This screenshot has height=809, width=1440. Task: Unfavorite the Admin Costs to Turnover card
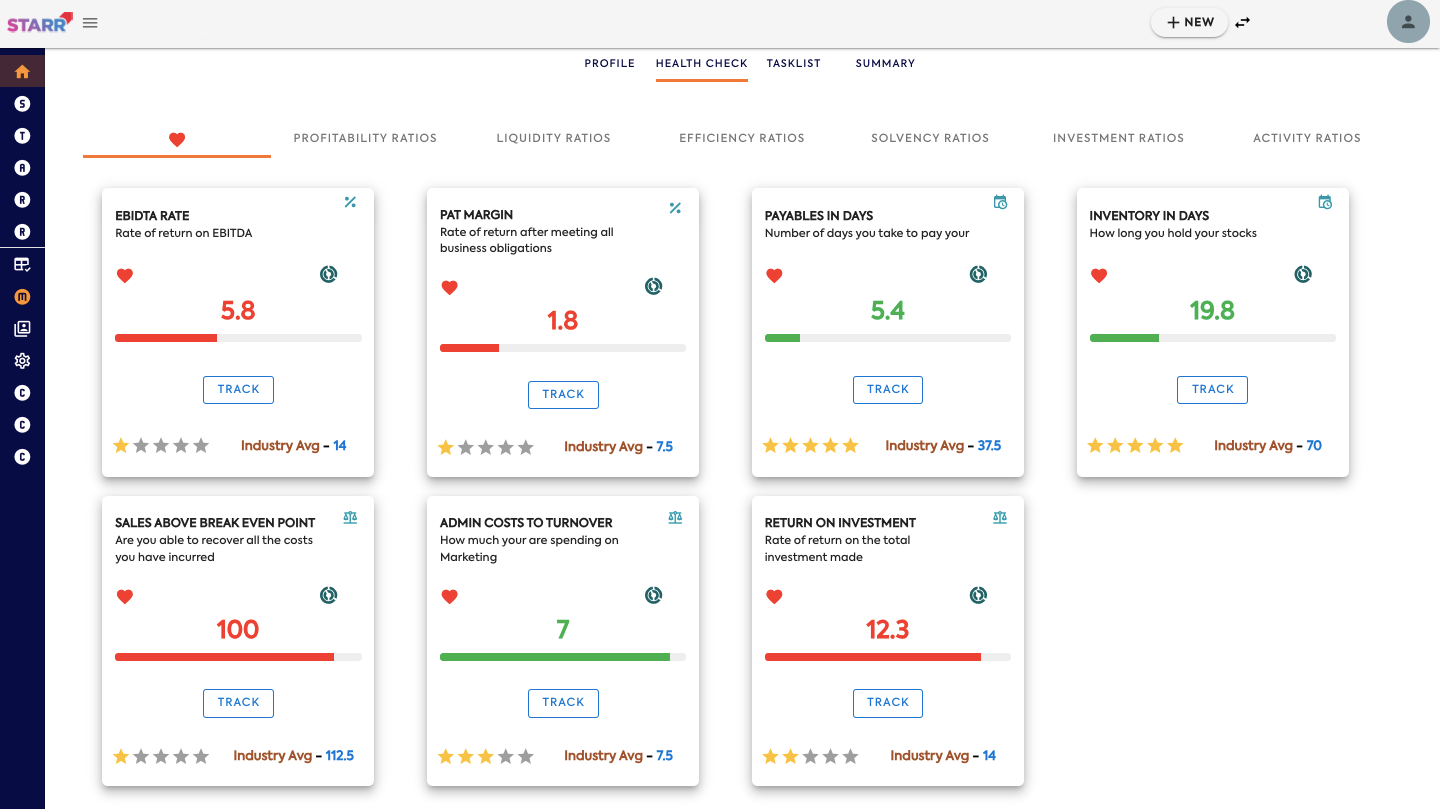(x=449, y=597)
